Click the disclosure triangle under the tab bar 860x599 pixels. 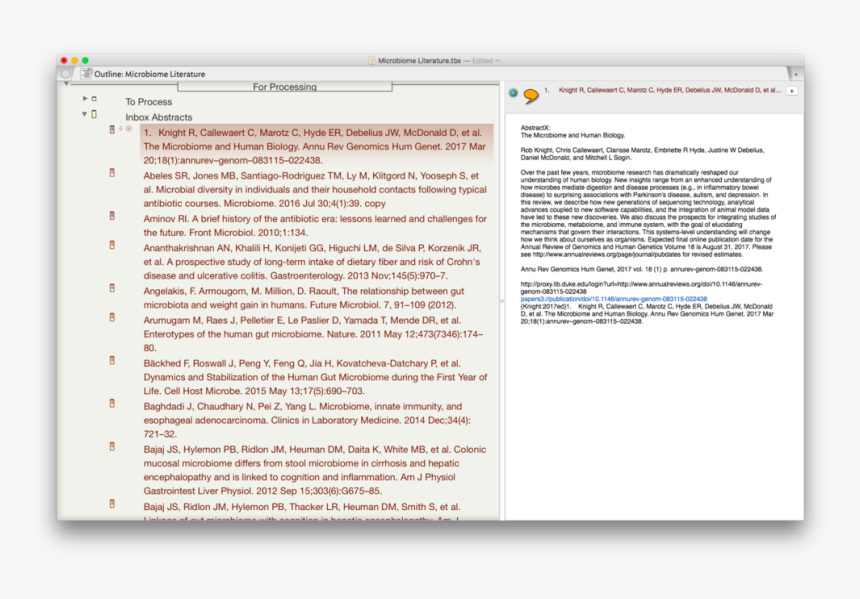pyautogui.click(x=66, y=84)
